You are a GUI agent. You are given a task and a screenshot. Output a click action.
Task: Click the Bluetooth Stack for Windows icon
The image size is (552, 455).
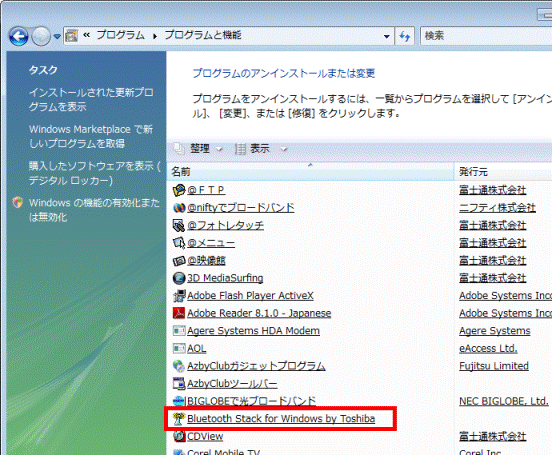click(179, 419)
